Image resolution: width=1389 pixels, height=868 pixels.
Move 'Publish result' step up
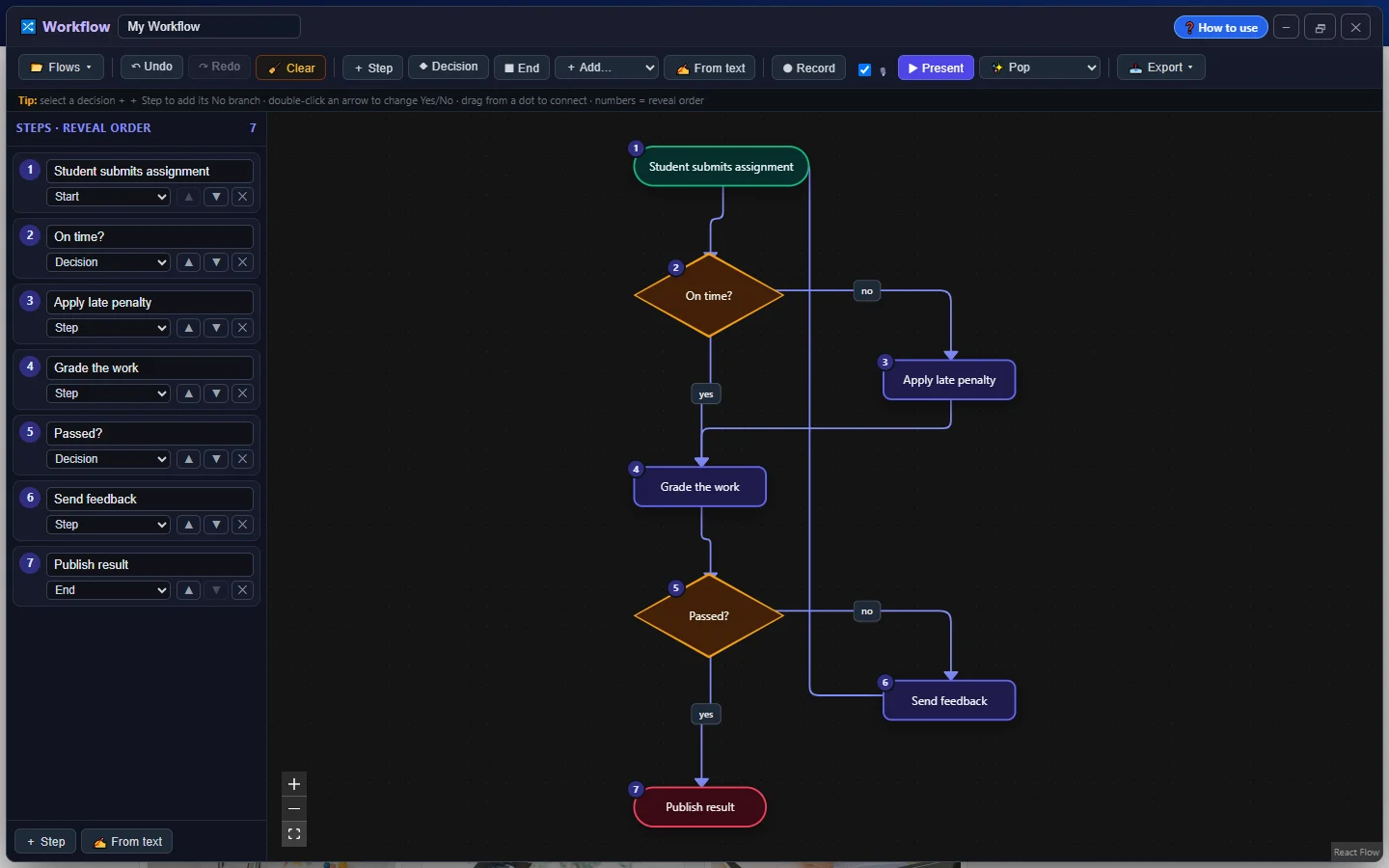click(189, 590)
